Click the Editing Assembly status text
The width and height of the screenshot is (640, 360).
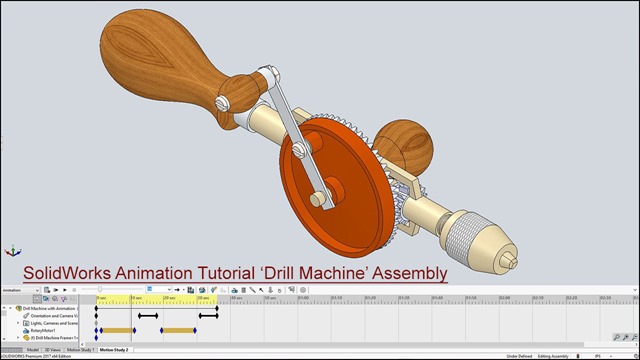point(553,356)
